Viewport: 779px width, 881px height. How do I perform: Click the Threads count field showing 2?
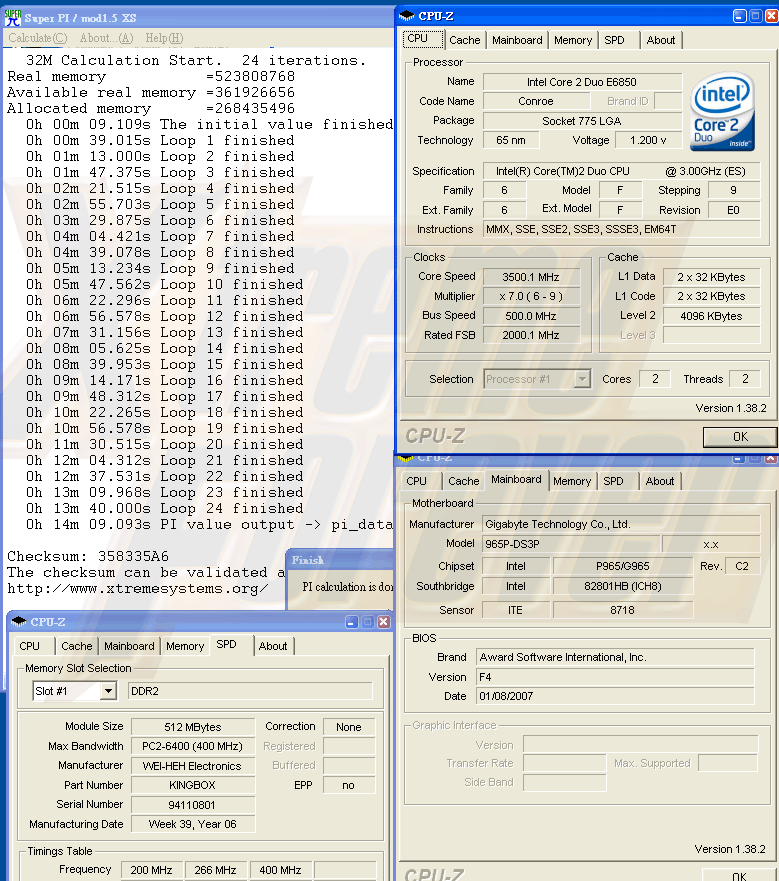[745, 379]
